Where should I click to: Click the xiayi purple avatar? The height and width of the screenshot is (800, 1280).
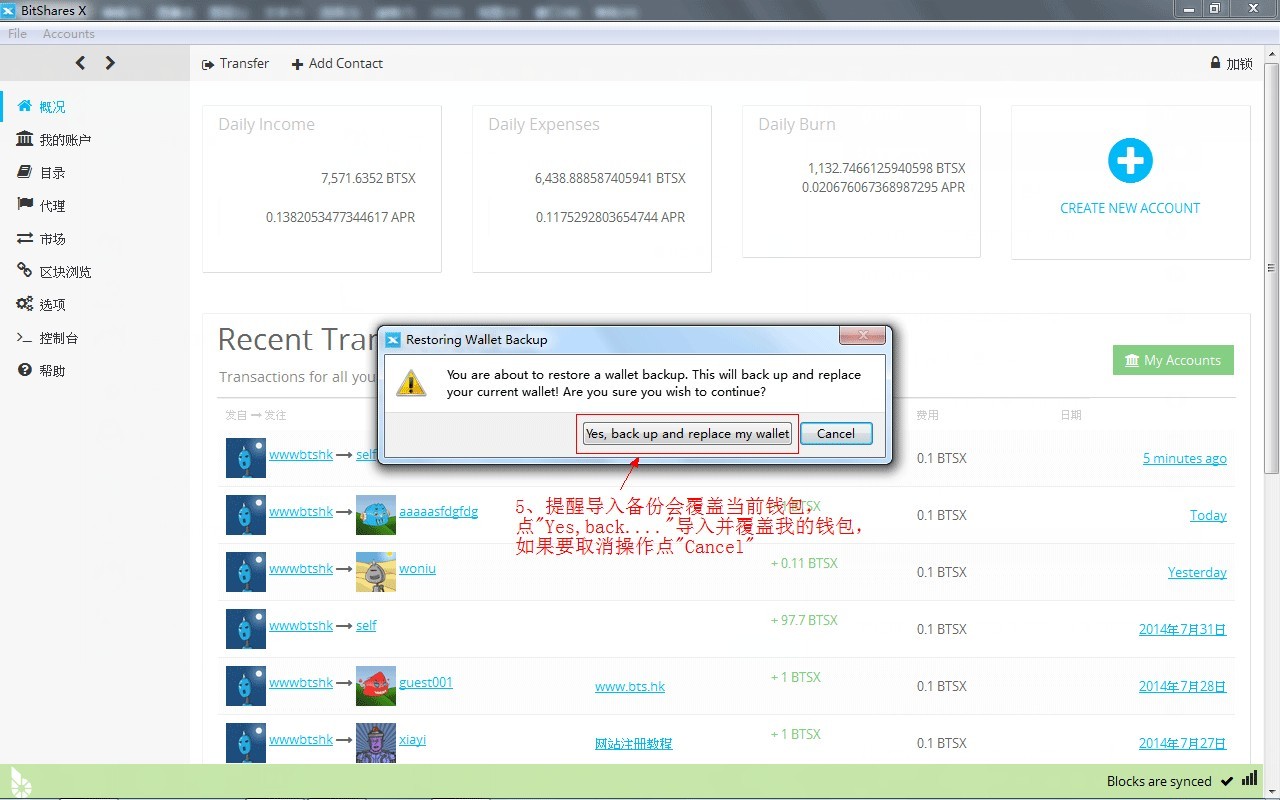[376, 743]
